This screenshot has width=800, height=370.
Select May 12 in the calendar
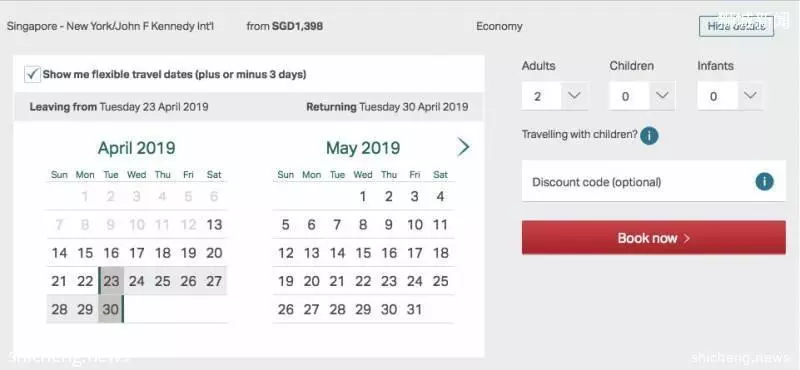(286, 253)
